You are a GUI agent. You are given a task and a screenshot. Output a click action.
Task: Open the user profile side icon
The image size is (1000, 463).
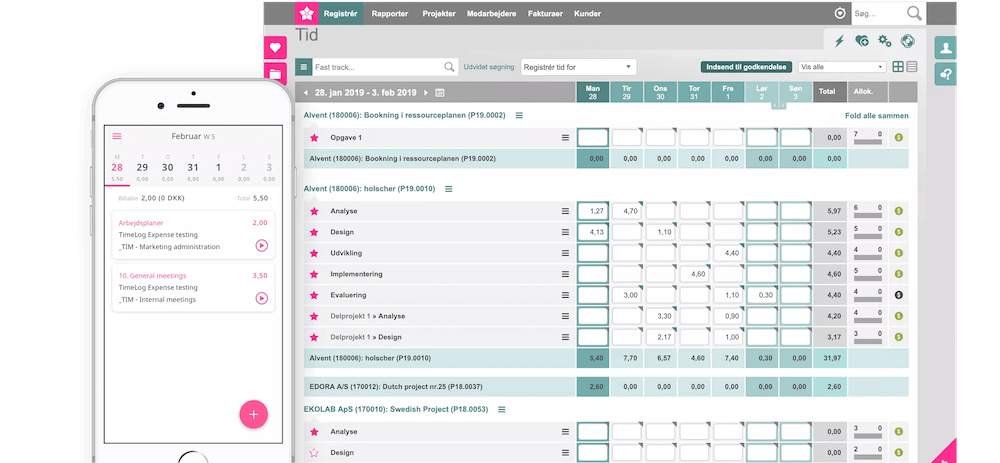pos(945,47)
